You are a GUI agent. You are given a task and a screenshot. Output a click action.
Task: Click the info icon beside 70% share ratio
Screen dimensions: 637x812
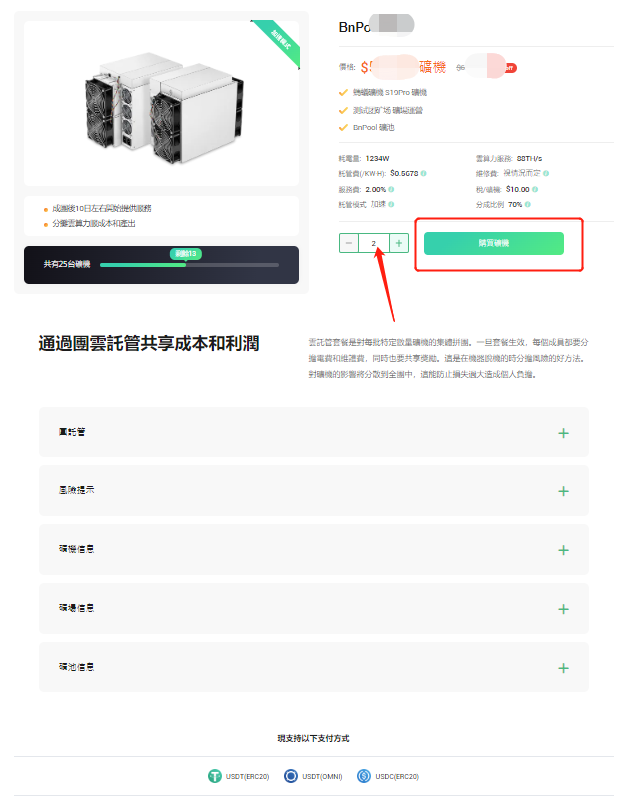(527, 205)
